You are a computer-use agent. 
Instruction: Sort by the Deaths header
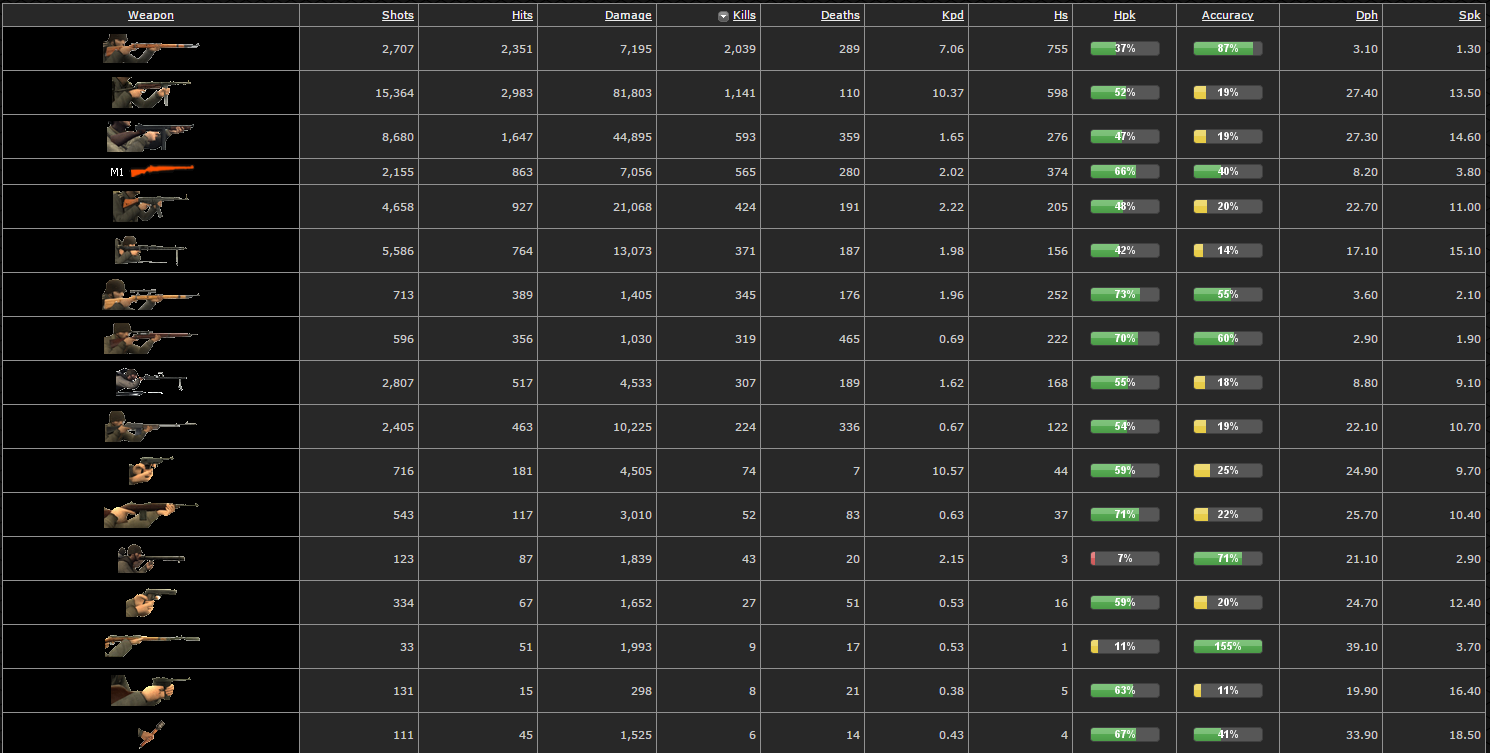pyautogui.click(x=840, y=15)
